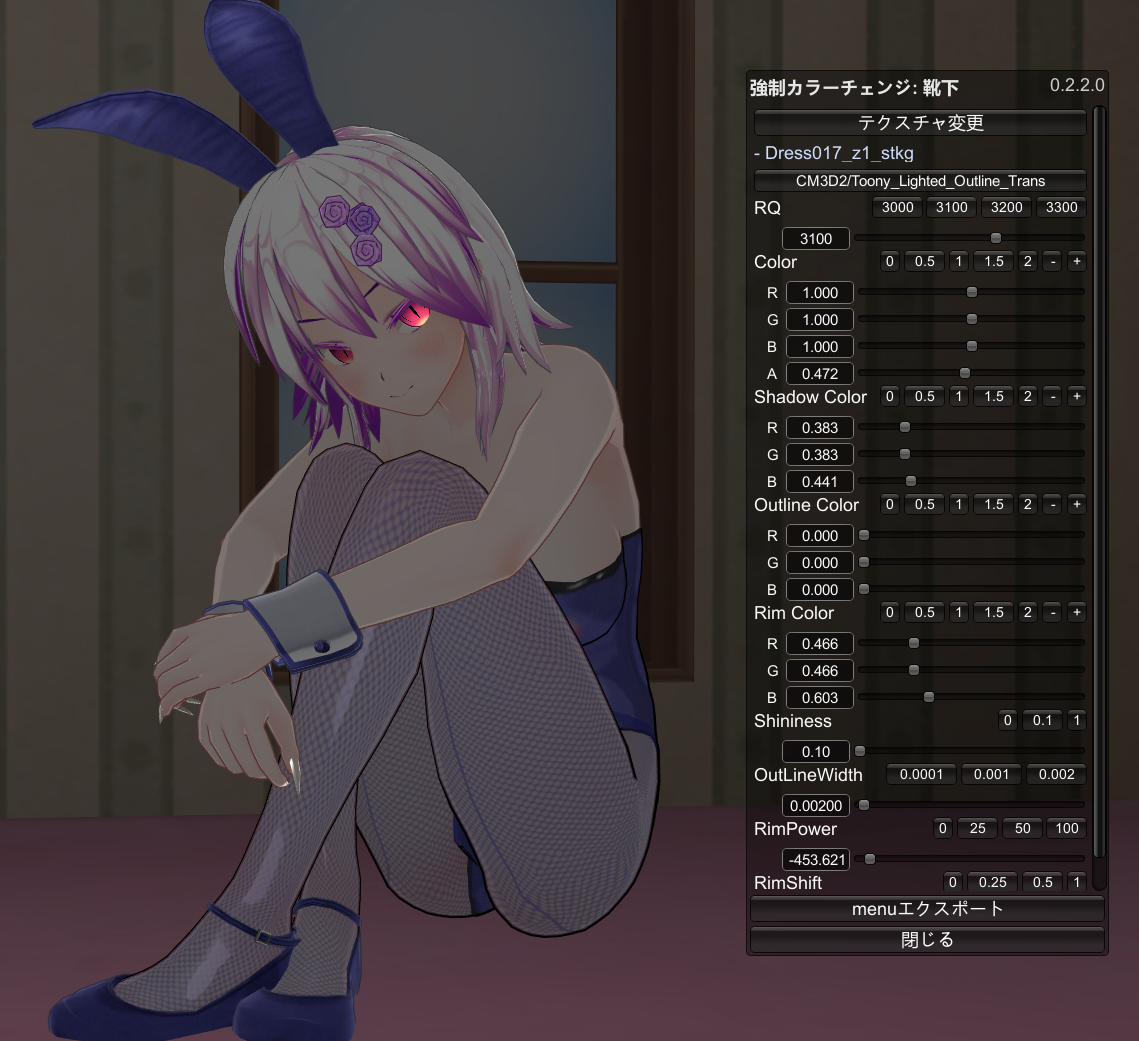Set Color preset to 2
The image size is (1139, 1041).
point(1026,261)
